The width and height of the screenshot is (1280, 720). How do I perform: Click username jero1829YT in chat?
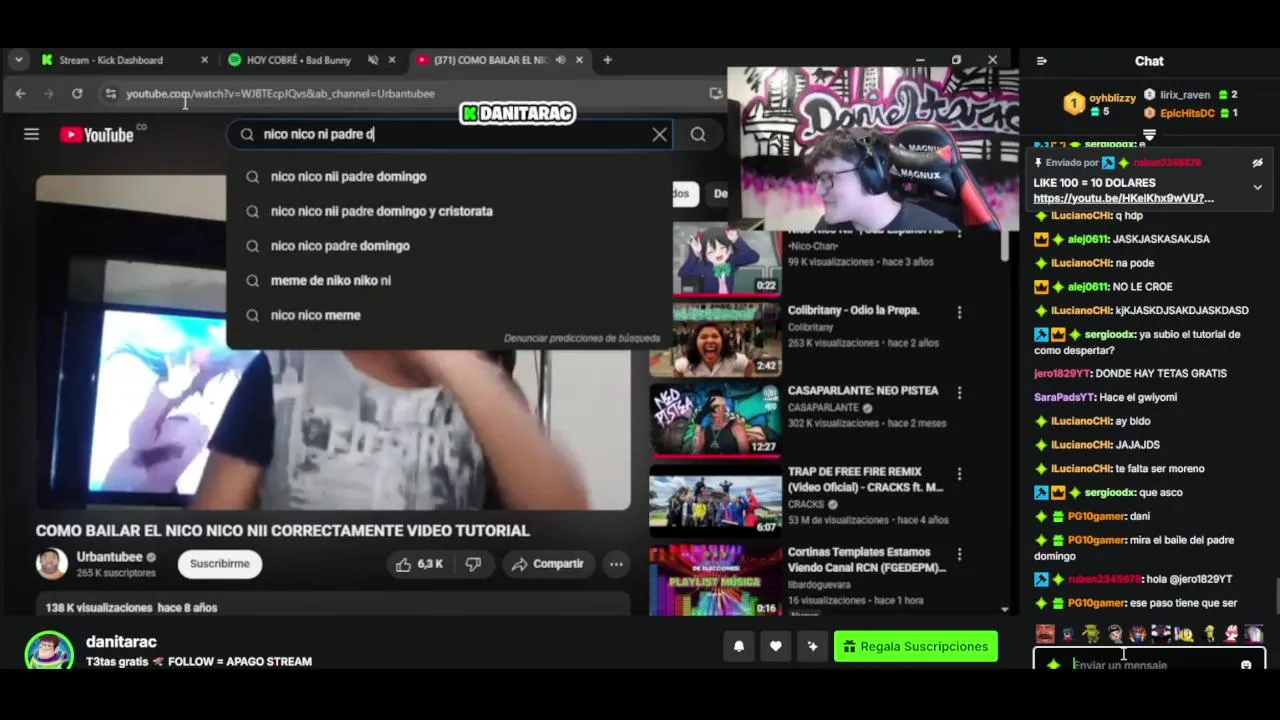point(1063,373)
